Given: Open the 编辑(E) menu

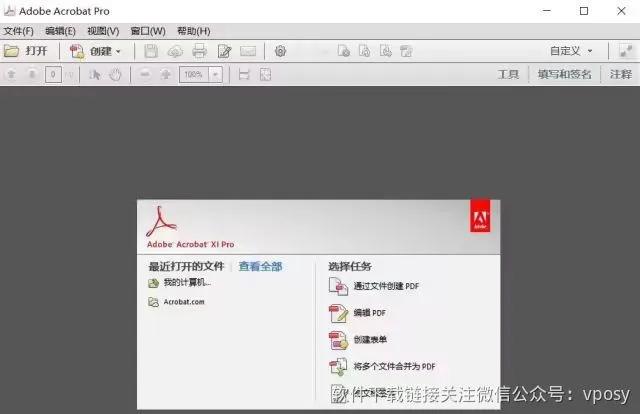Looking at the screenshot, I should 60,31.
